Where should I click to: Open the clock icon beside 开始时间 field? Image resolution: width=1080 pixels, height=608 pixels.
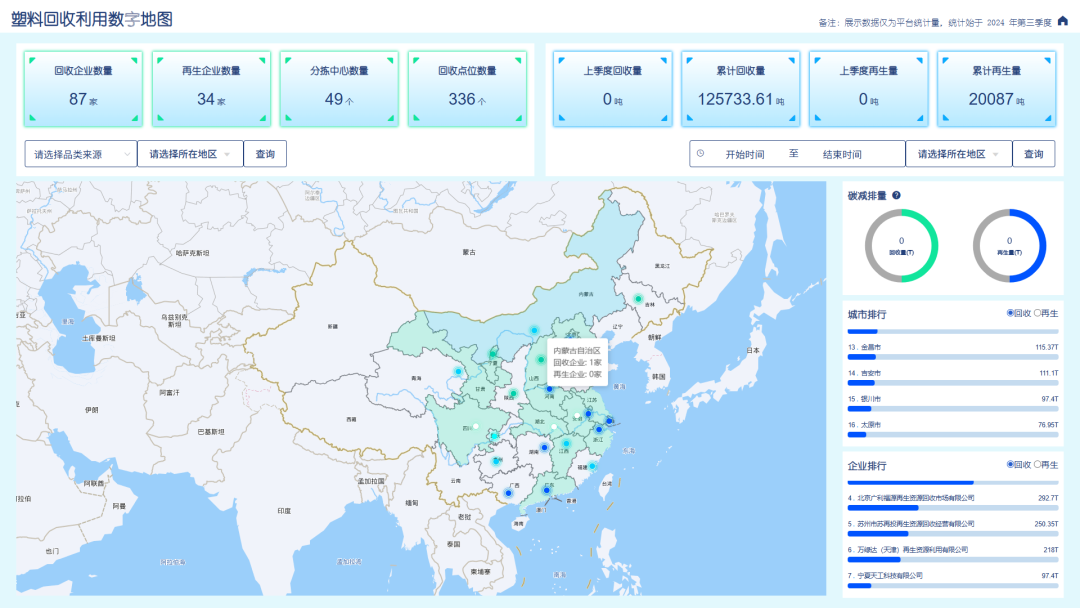(701, 154)
